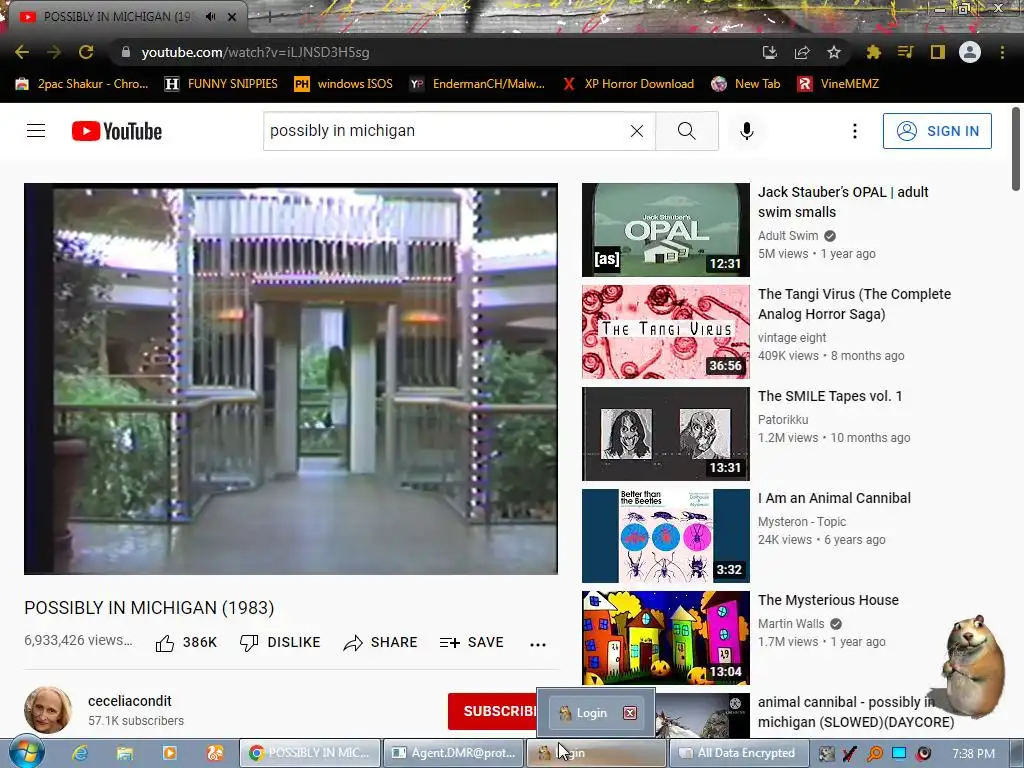The height and width of the screenshot is (768, 1024).
Task: Click the SIGN IN button
Action: point(937,131)
